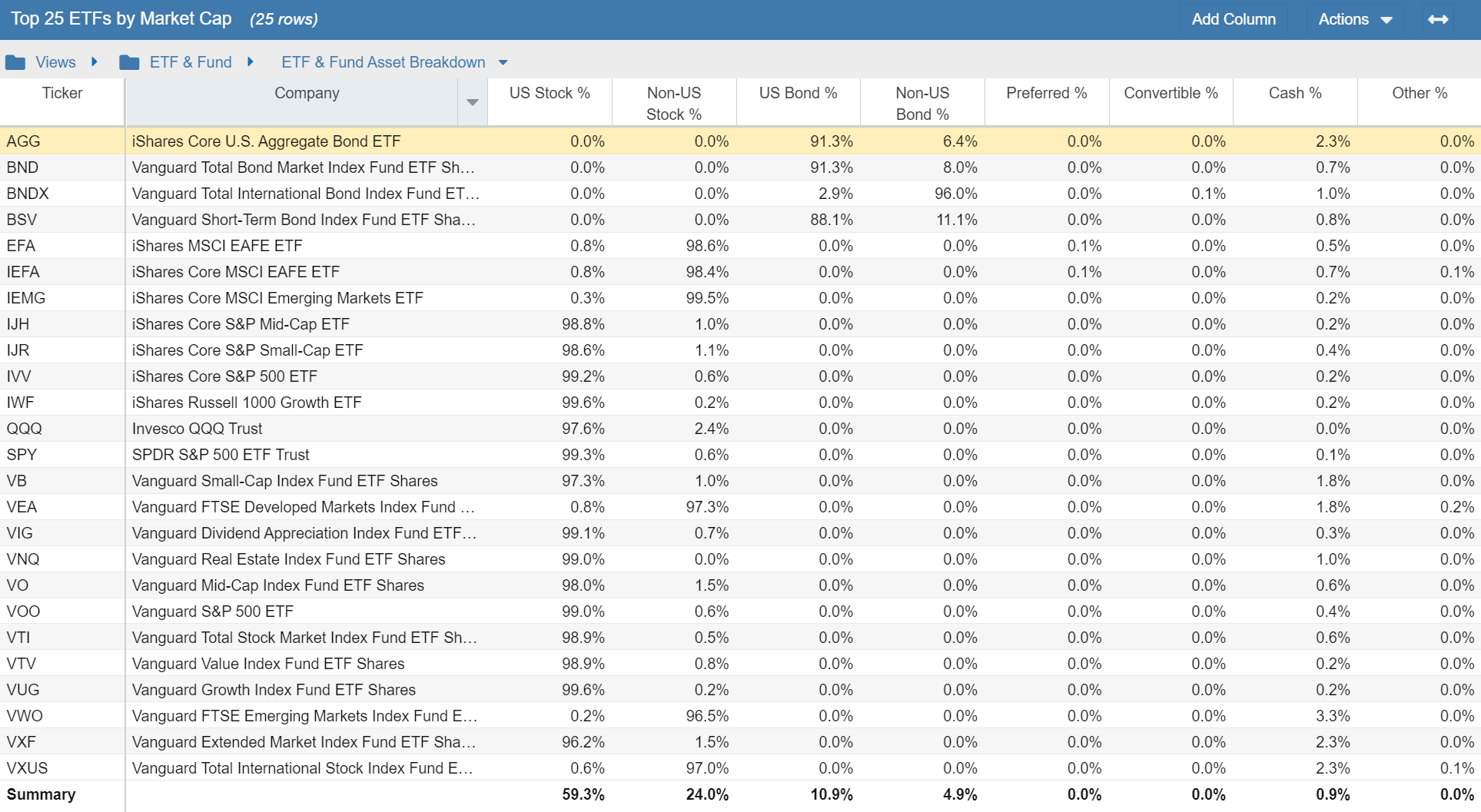Click BNDX Non-US Bond value 96.0%

(956, 194)
